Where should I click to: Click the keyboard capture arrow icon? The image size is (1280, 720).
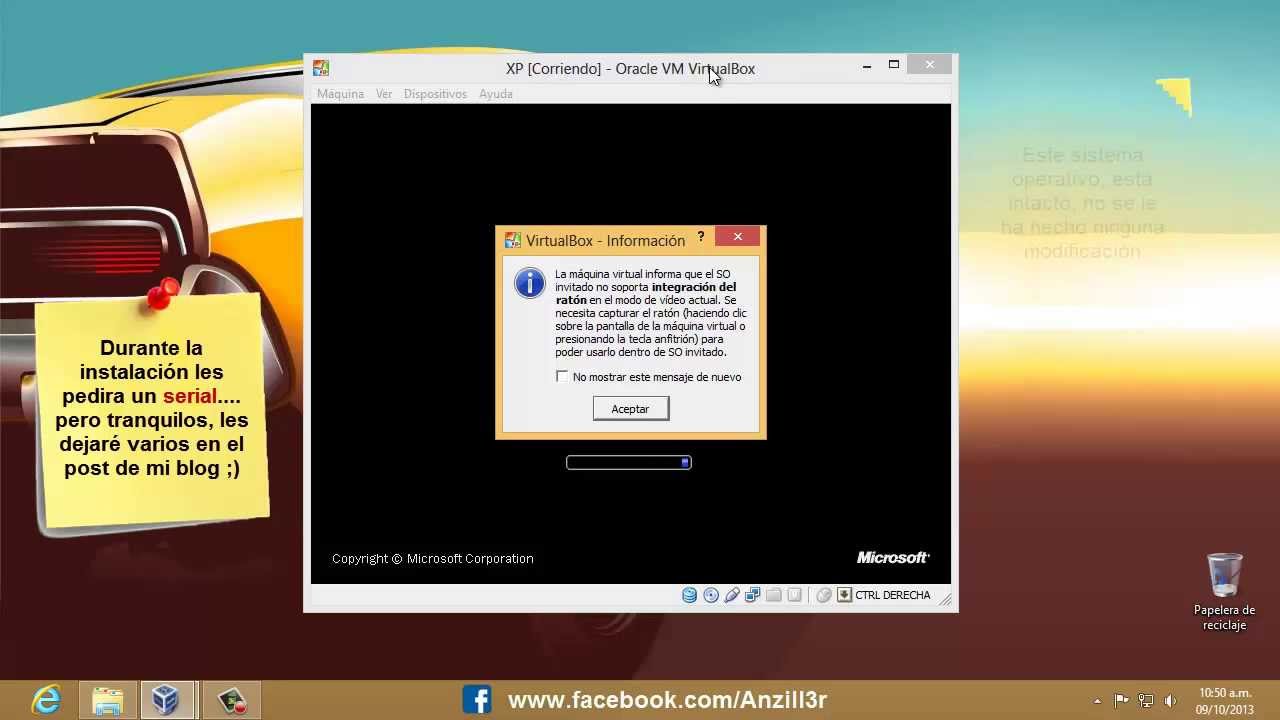tap(844, 595)
